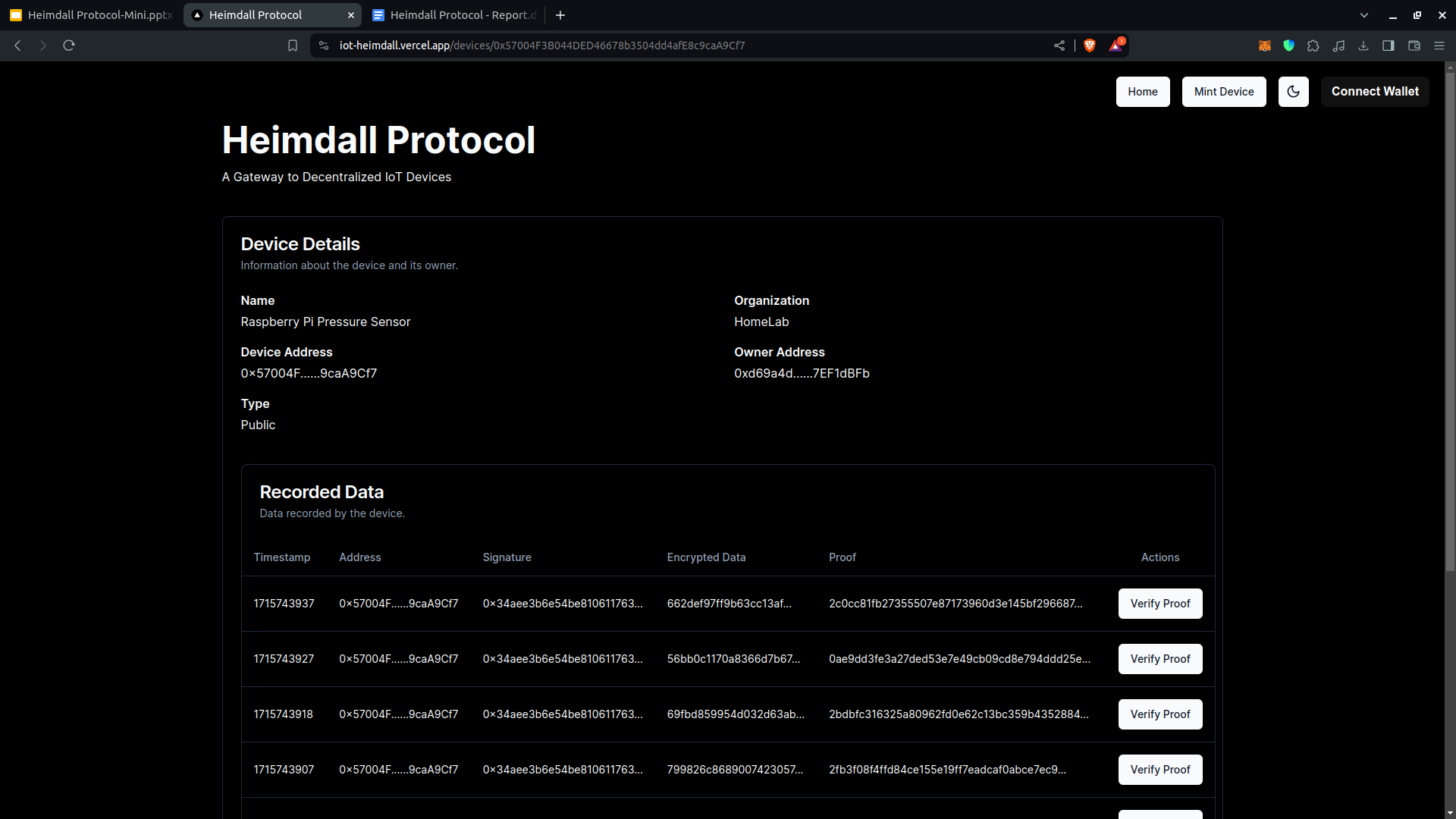
Task: Click Connect Wallet button
Action: tap(1374, 92)
